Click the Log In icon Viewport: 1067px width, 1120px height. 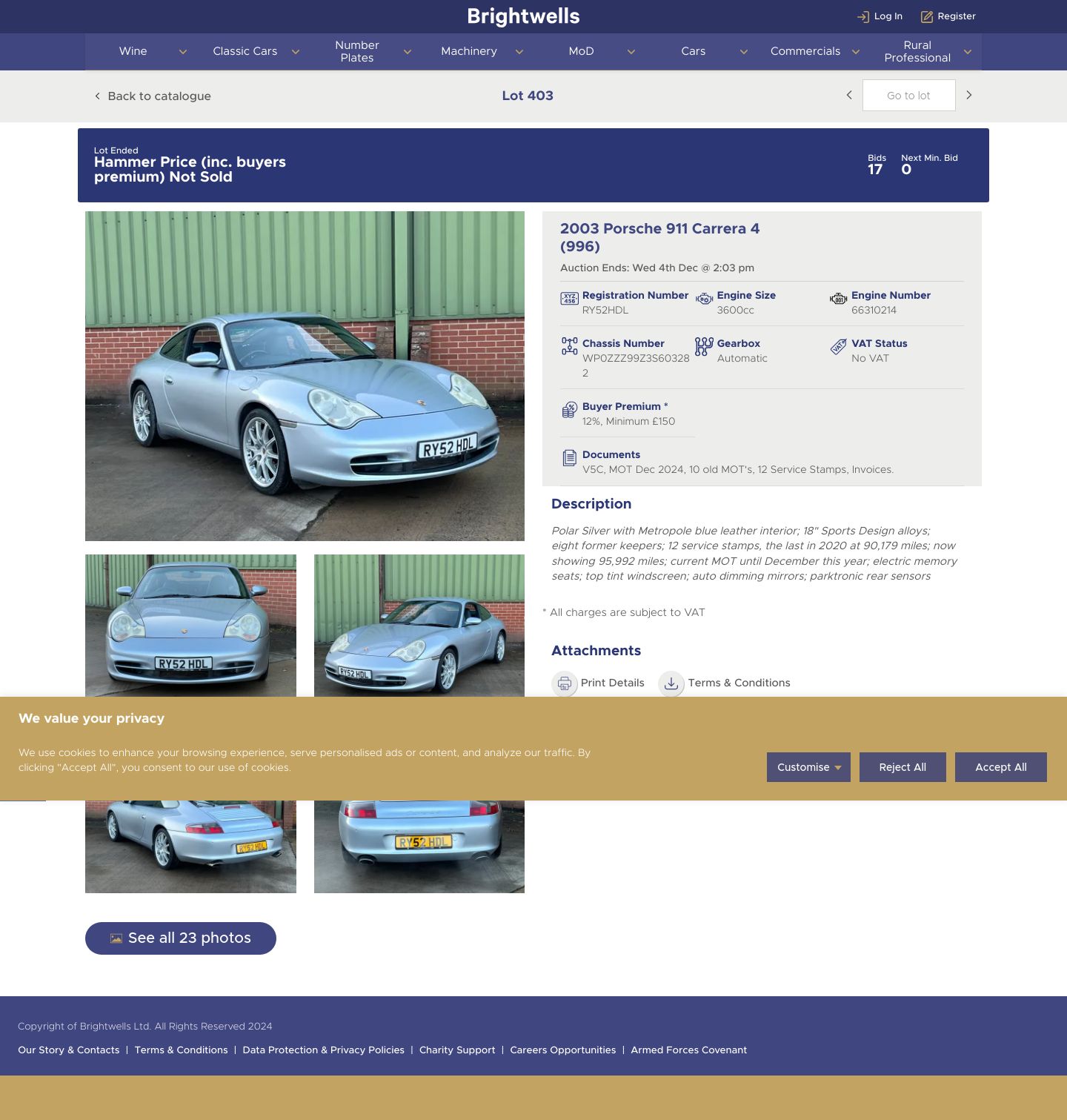[x=863, y=16]
